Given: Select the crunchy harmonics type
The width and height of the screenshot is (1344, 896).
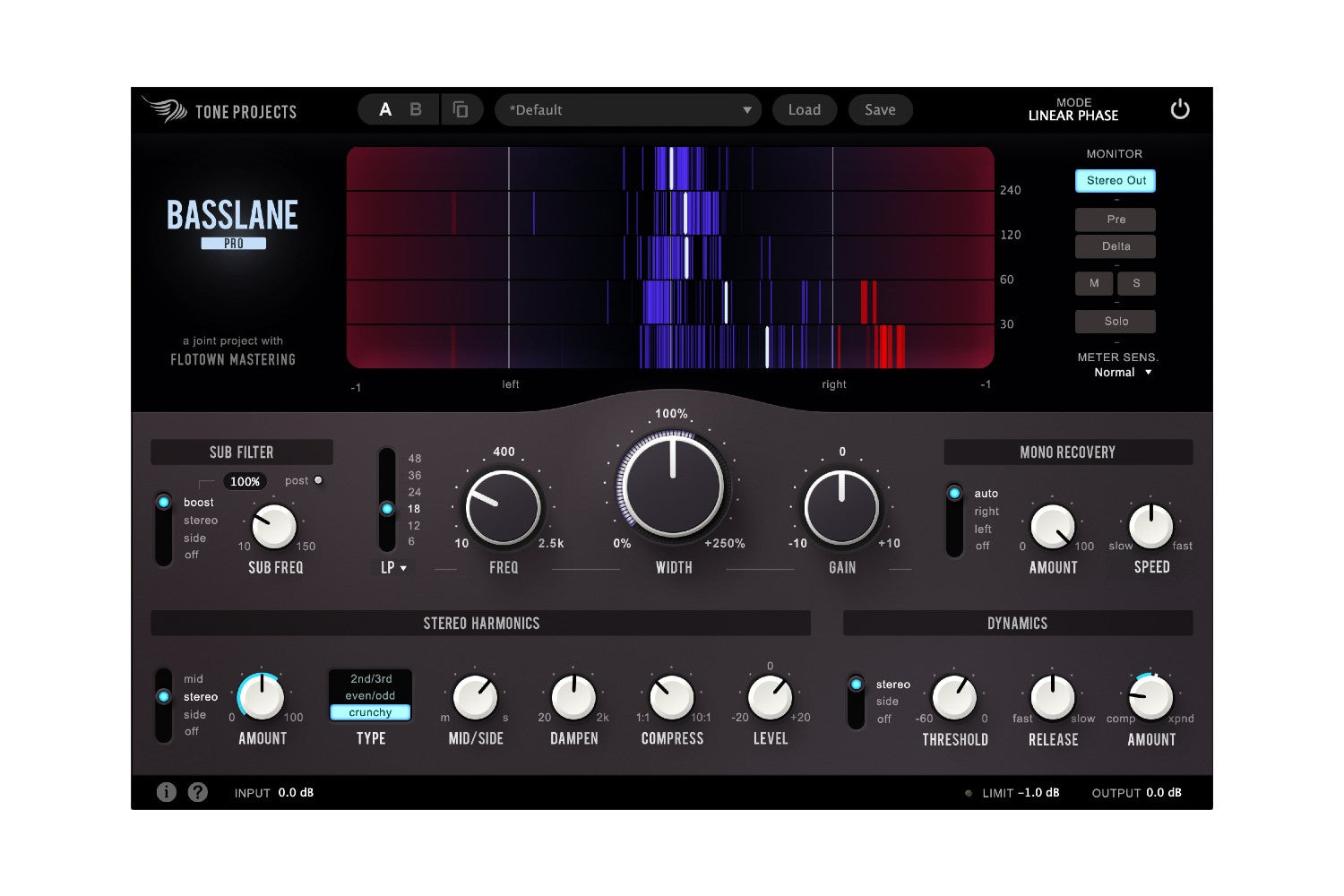Looking at the screenshot, I should coord(370,712).
